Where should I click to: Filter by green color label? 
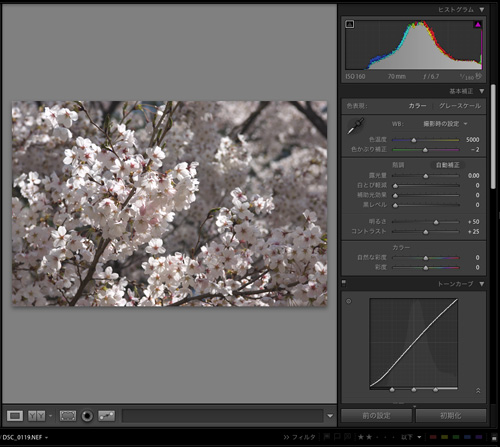point(456,437)
